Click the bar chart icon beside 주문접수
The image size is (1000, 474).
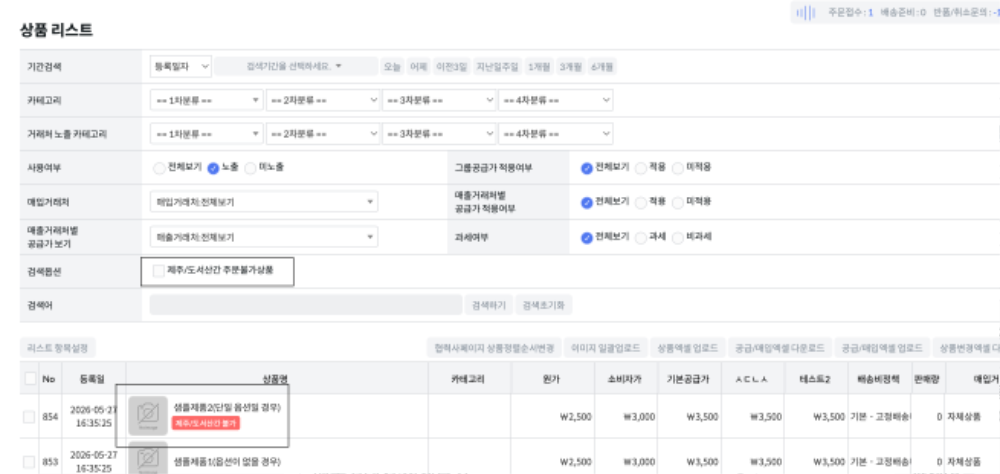pyautogui.click(x=806, y=12)
